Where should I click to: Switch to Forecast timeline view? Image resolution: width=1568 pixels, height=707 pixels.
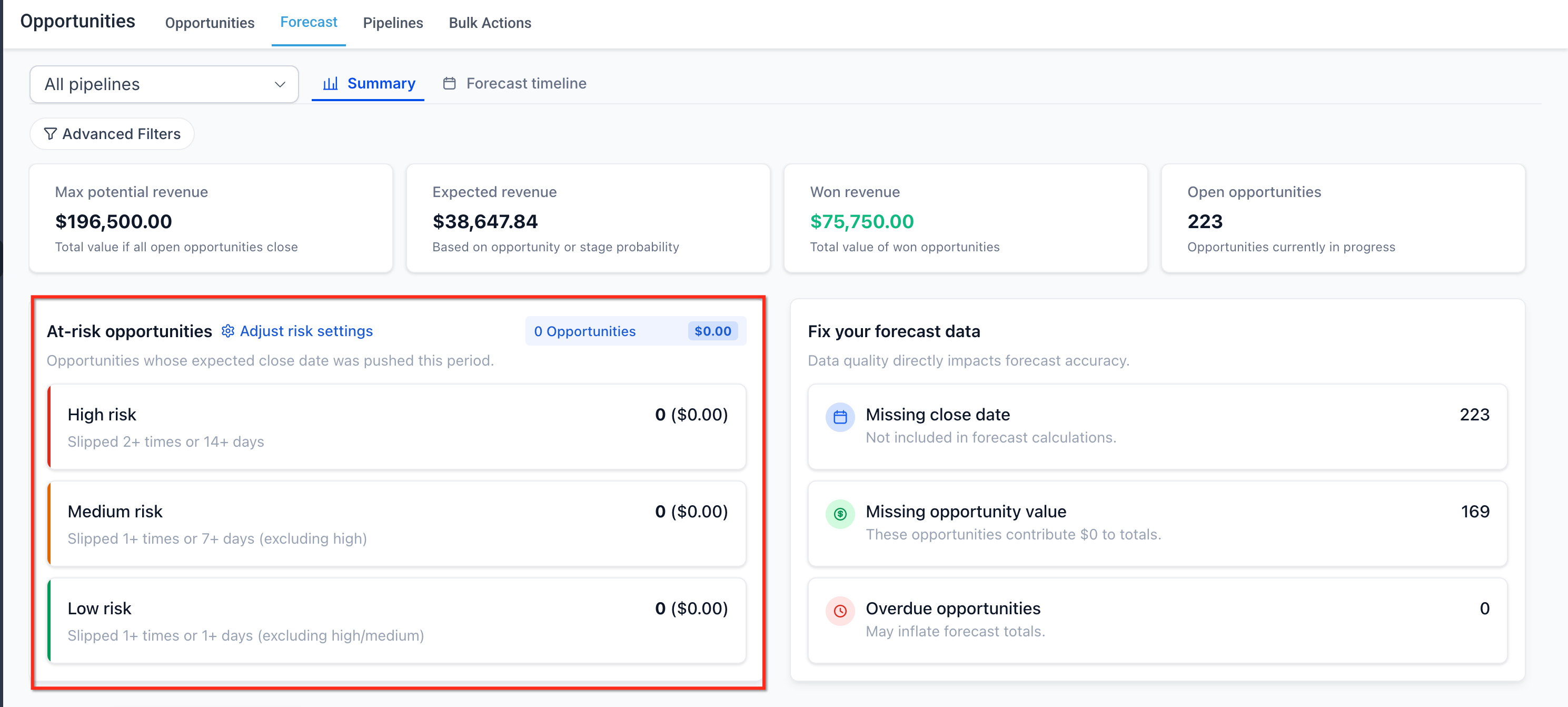[x=525, y=83]
